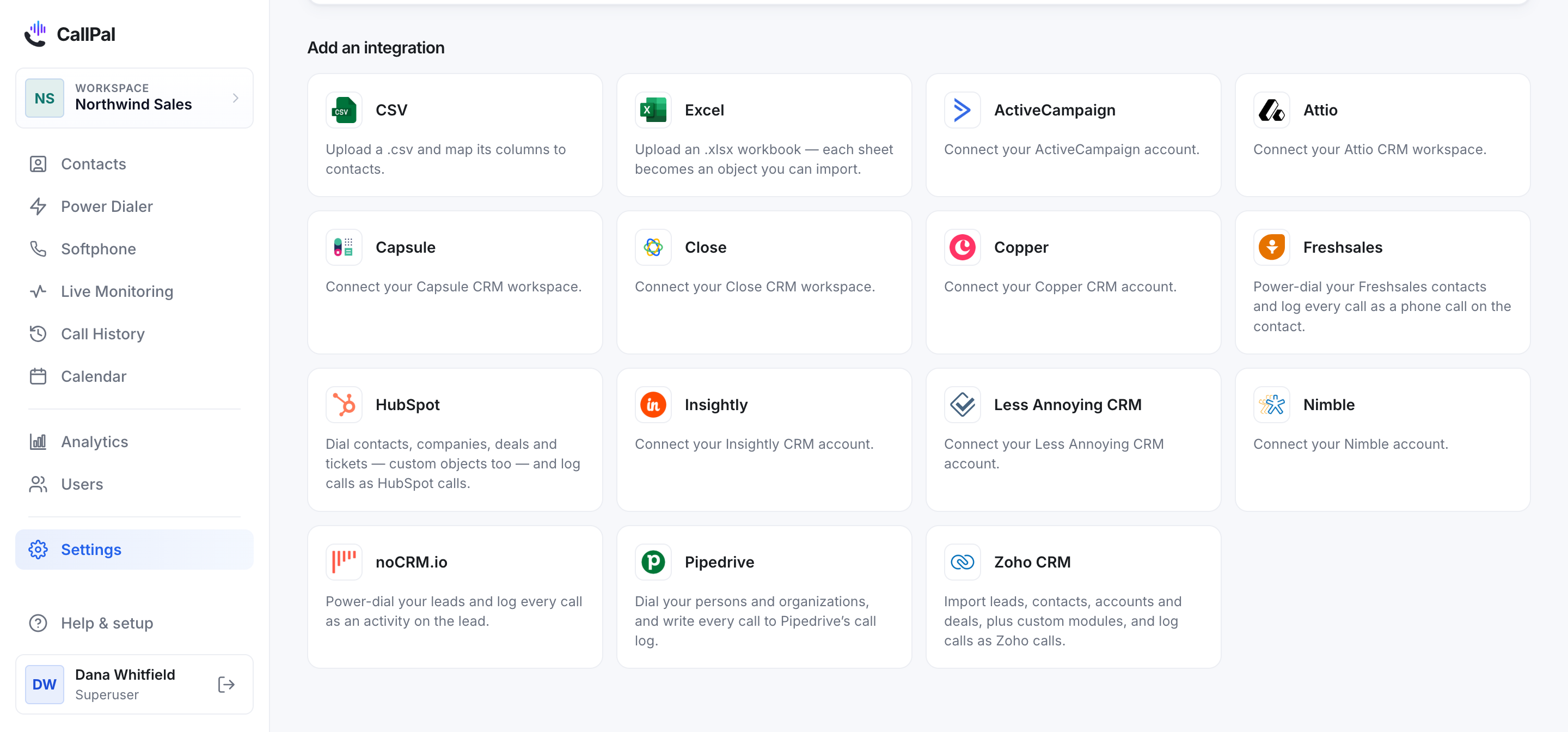Viewport: 1568px width, 732px height.
Task: Click 'Connect your Attio CRM workspace.' text
Action: [x=1370, y=149]
